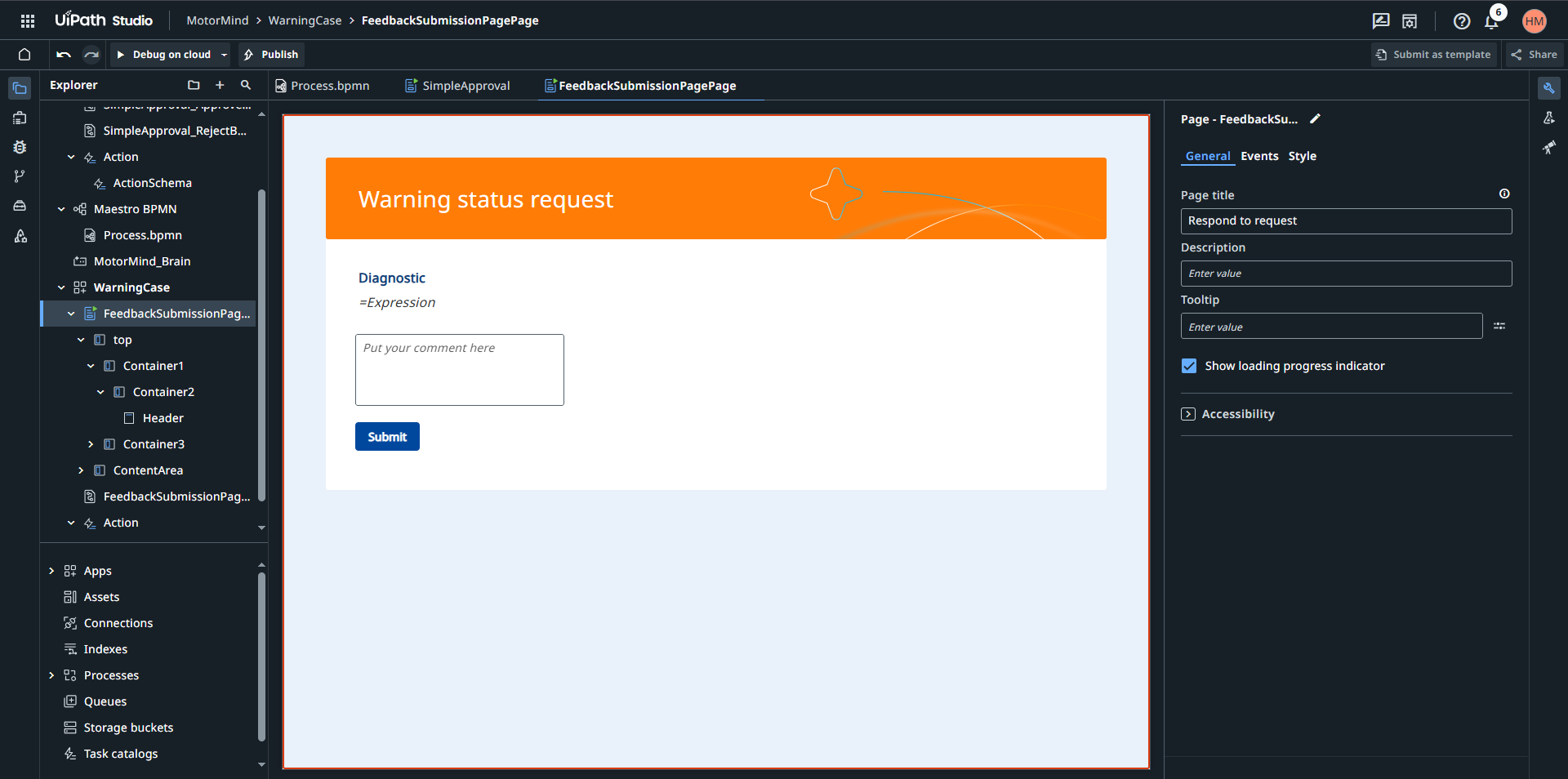Open the second left sidebar panel icon
This screenshot has height=779, width=1568.
click(20, 118)
